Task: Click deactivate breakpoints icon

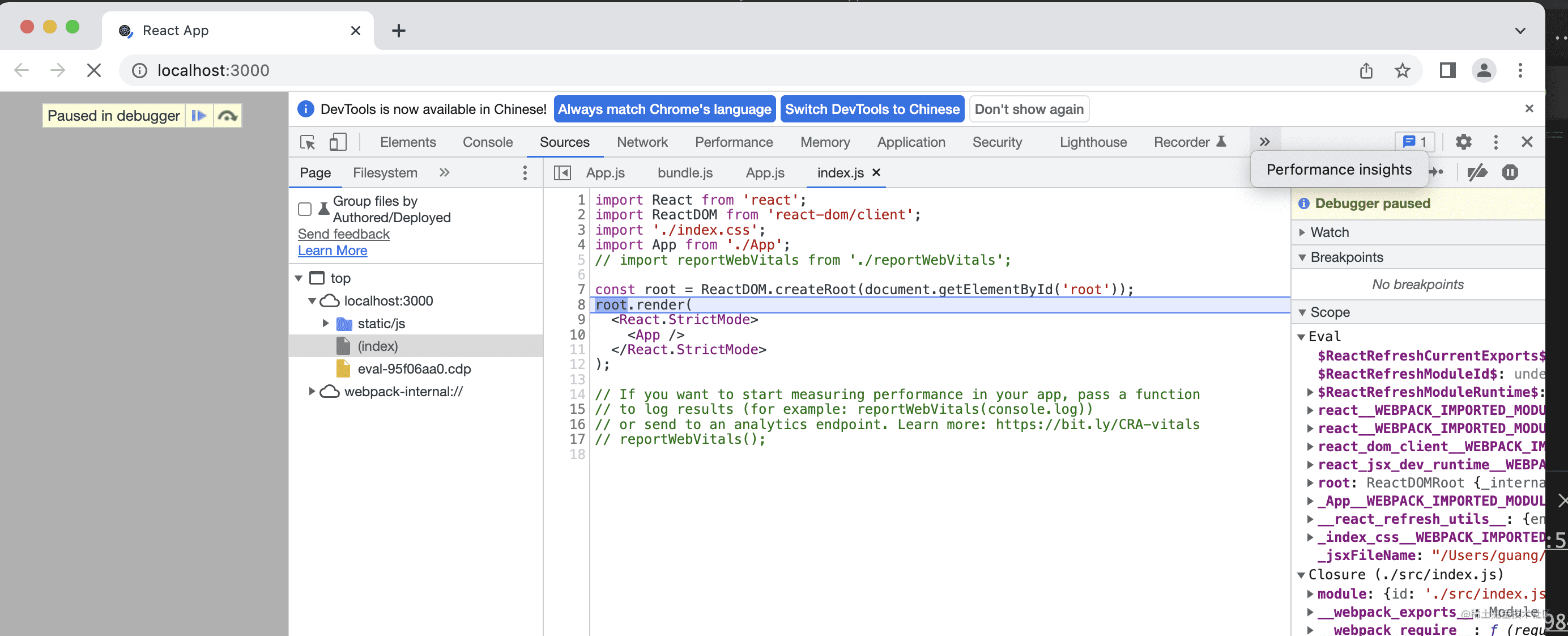Action: point(1477,172)
